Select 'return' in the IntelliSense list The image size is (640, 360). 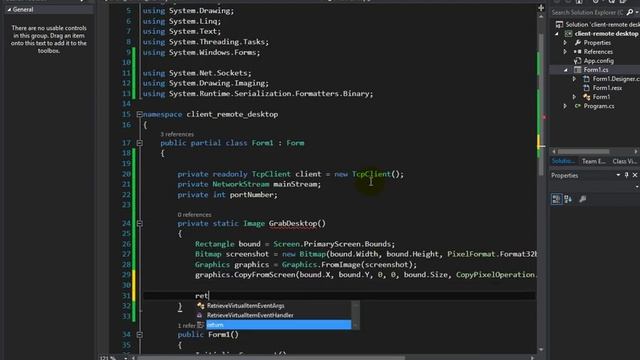[x=278, y=325]
